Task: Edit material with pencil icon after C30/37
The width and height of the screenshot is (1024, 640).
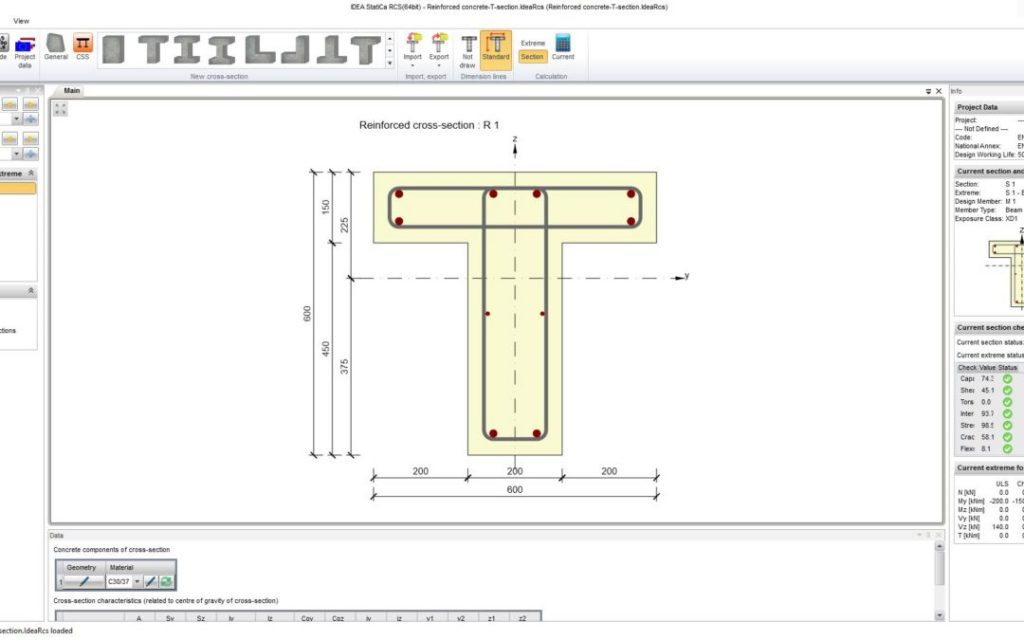Action: pos(151,581)
